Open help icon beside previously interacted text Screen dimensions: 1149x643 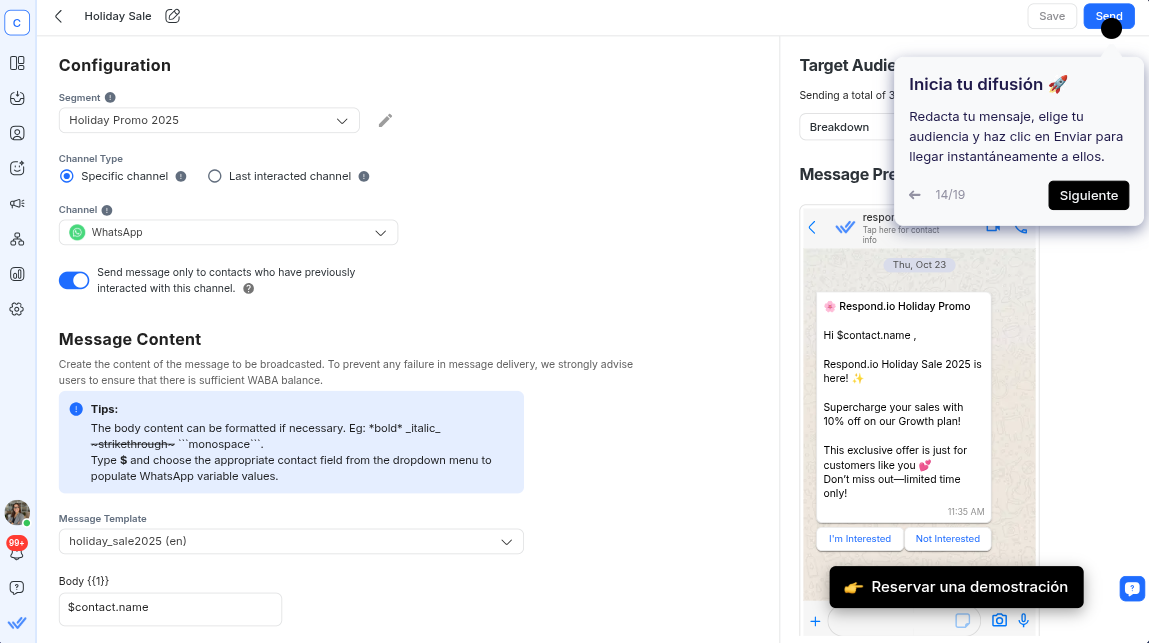click(x=248, y=288)
